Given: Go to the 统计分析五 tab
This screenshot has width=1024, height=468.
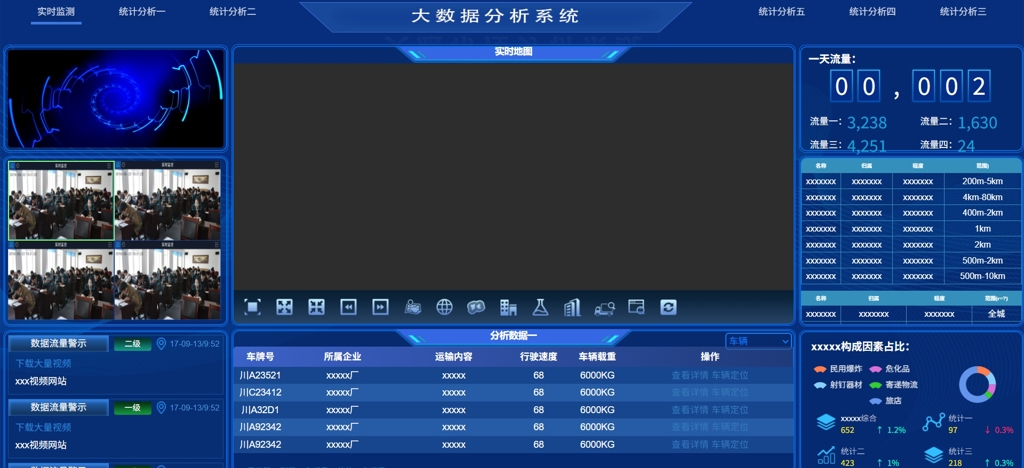Looking at the screenshot, I should coord(781,12).
